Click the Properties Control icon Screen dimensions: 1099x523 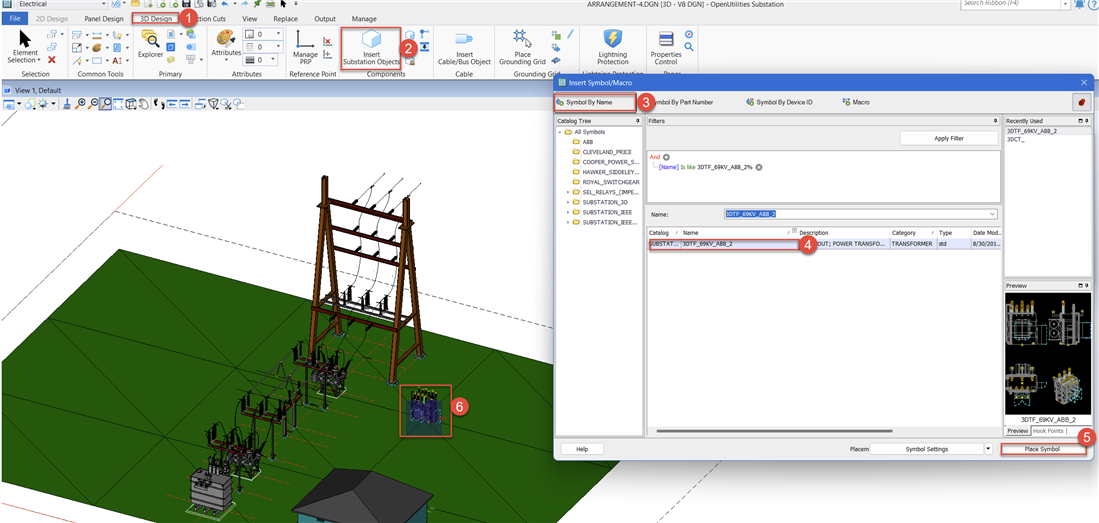coord(666,39)
